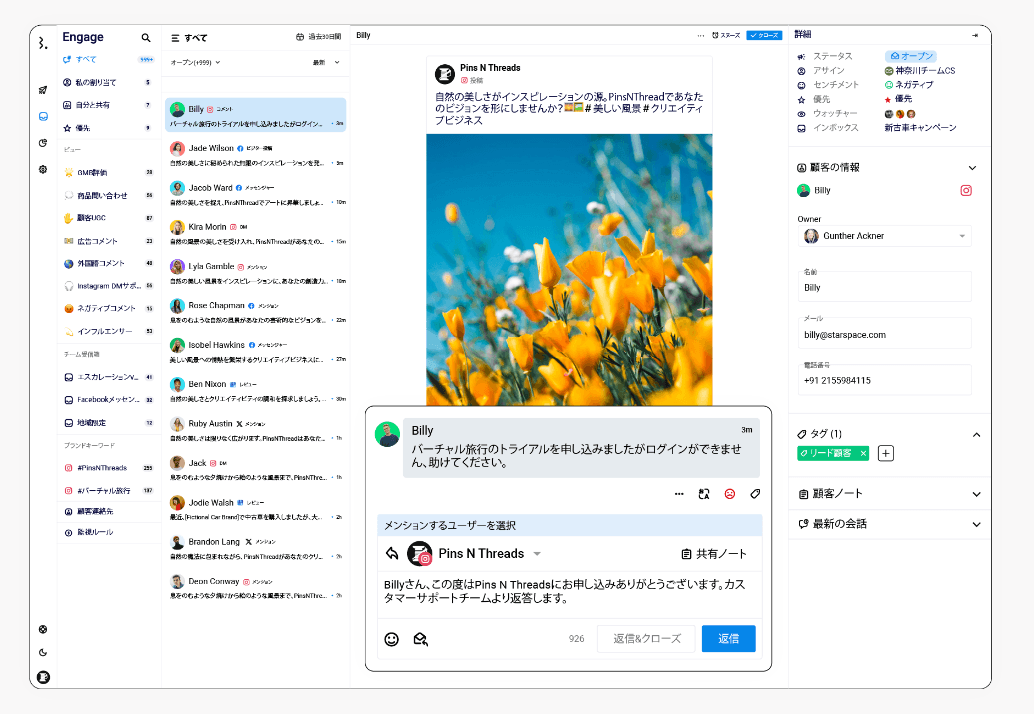Open the オープン(+999) filter dropdown

195,62
